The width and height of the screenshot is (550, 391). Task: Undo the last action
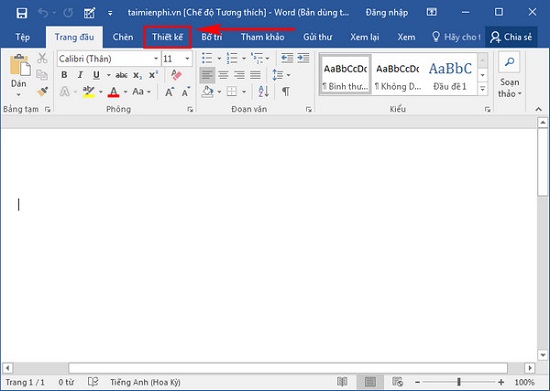point(43,13)
